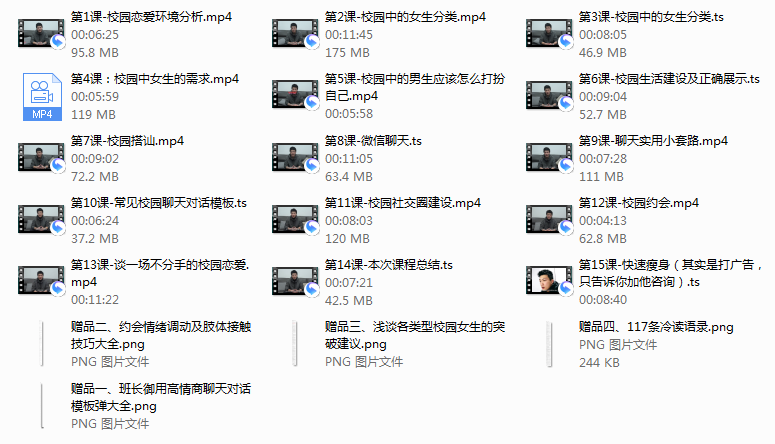Select face thumbnail of 第15课-快速瘦身 video
The image size is (775, 444).
[x=550, y=281]
